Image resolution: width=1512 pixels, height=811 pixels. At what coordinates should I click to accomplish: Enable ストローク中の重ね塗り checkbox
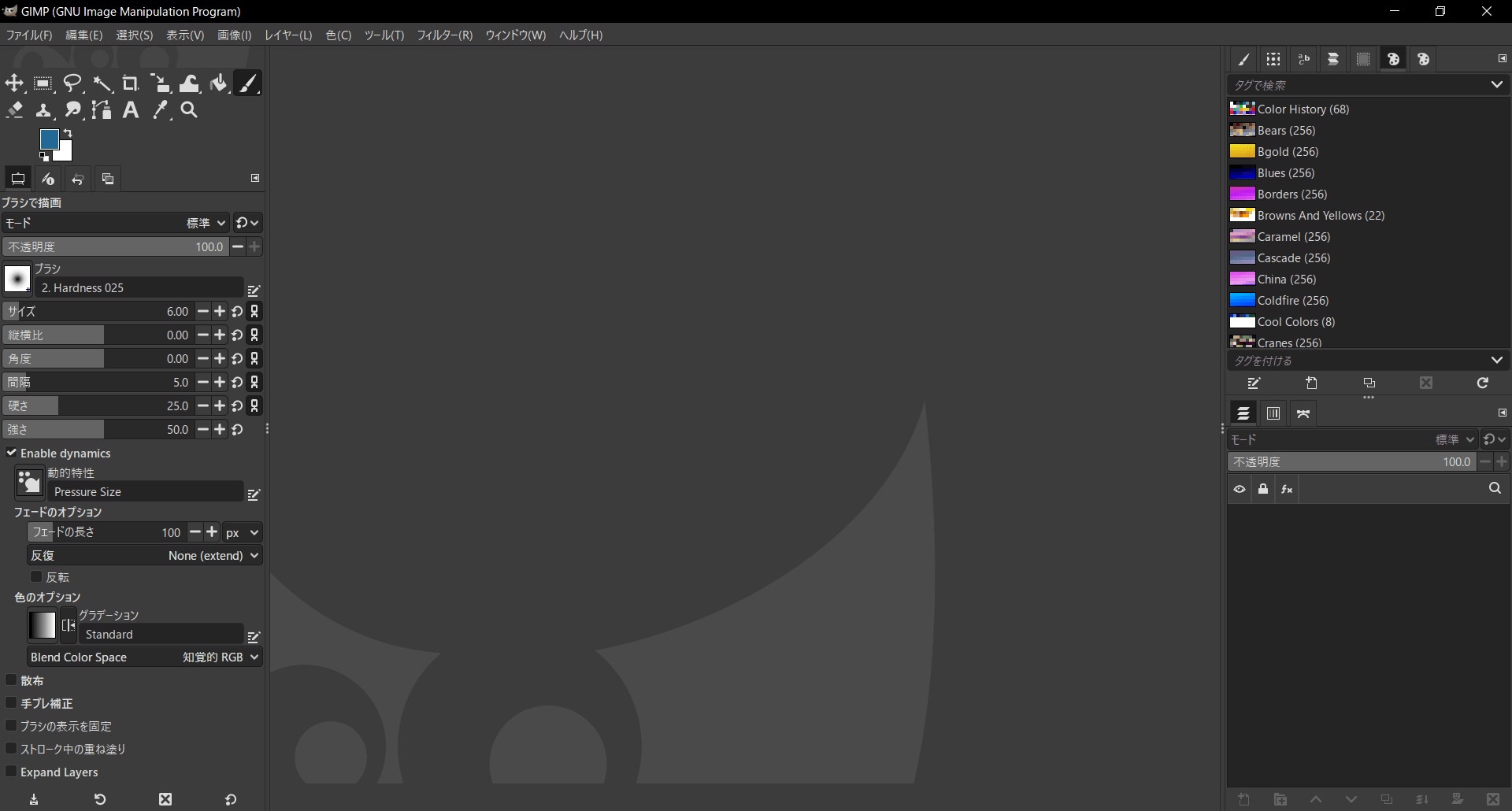pos(11,749)
